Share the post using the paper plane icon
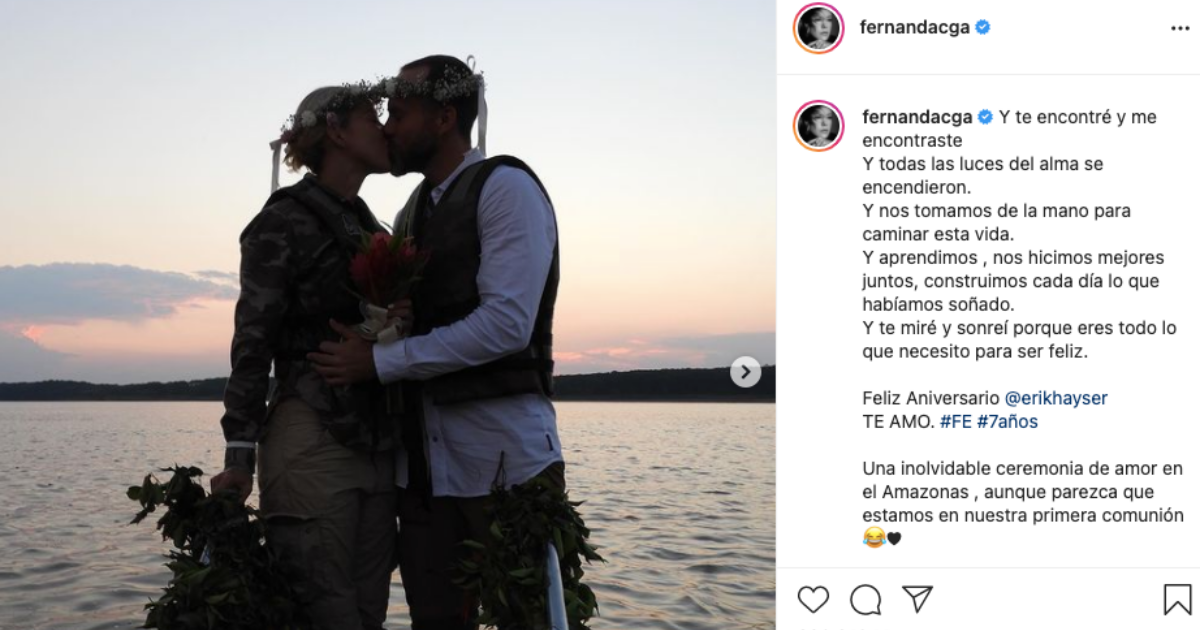 click(921, 598)
